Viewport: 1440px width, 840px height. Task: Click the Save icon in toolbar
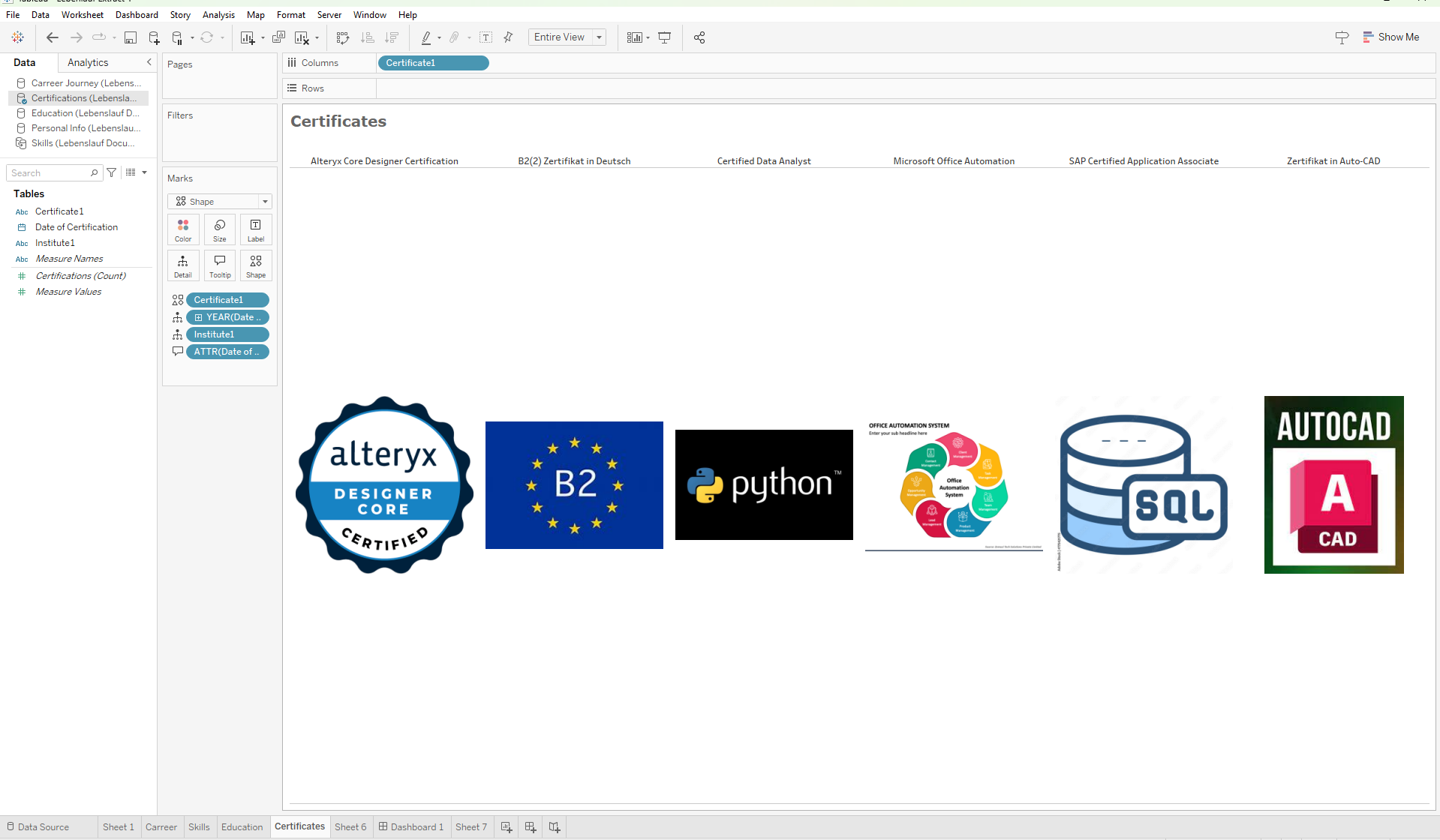click(131, 37)
